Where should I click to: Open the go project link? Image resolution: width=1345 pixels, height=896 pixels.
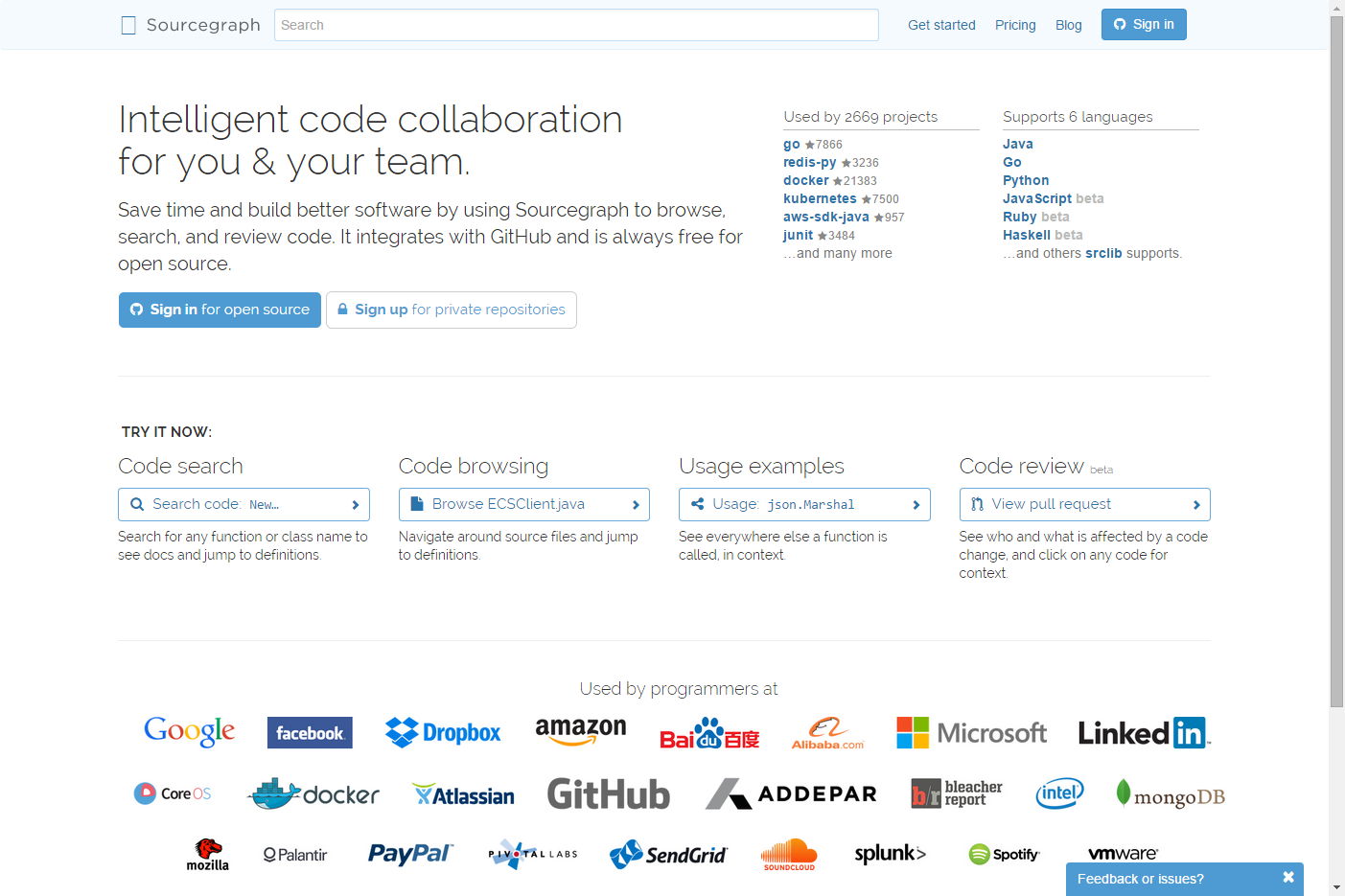(792, 144)
